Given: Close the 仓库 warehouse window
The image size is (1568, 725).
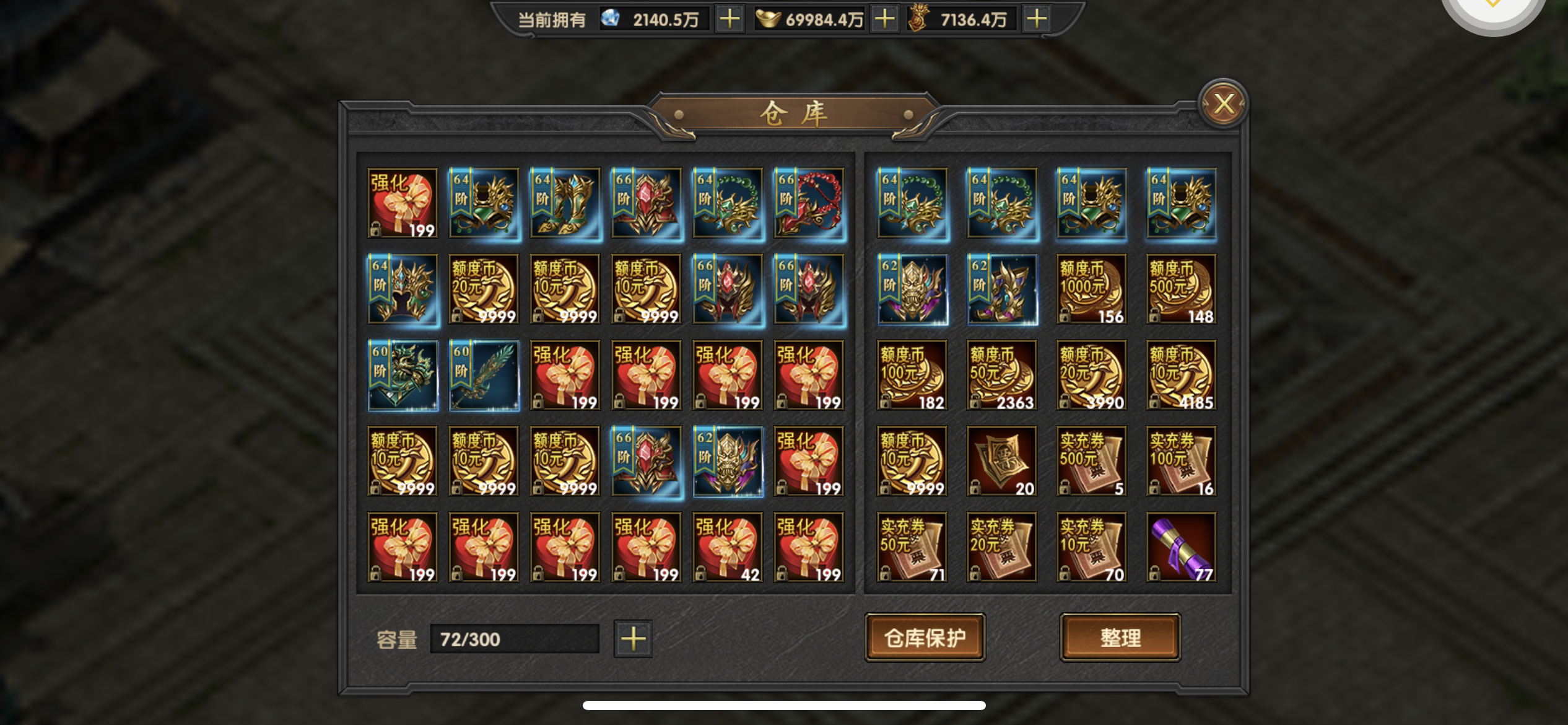Looking at the screenshot, I should tap(1223, 103).
